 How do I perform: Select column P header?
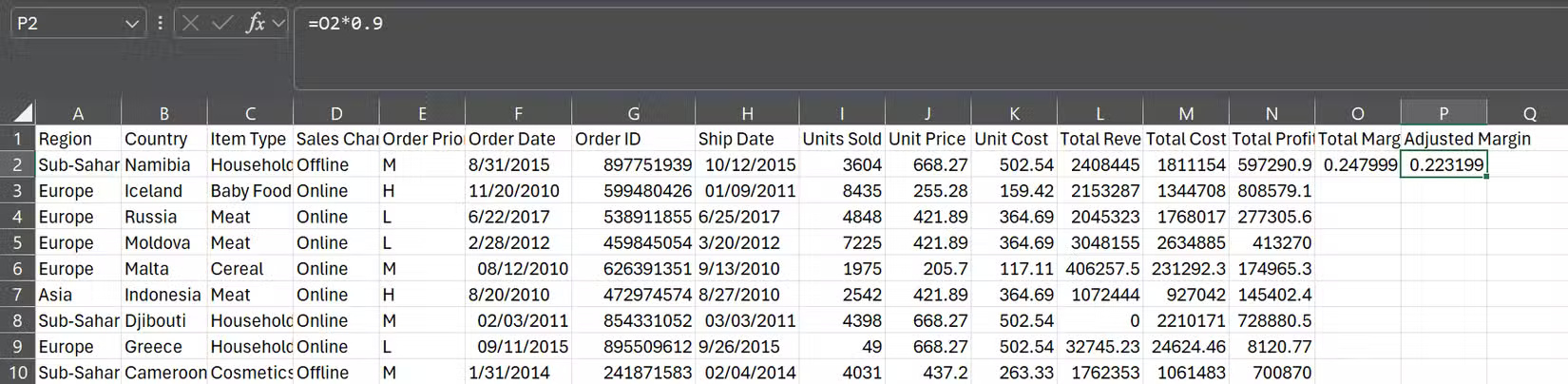click(x=1443, y=113)
